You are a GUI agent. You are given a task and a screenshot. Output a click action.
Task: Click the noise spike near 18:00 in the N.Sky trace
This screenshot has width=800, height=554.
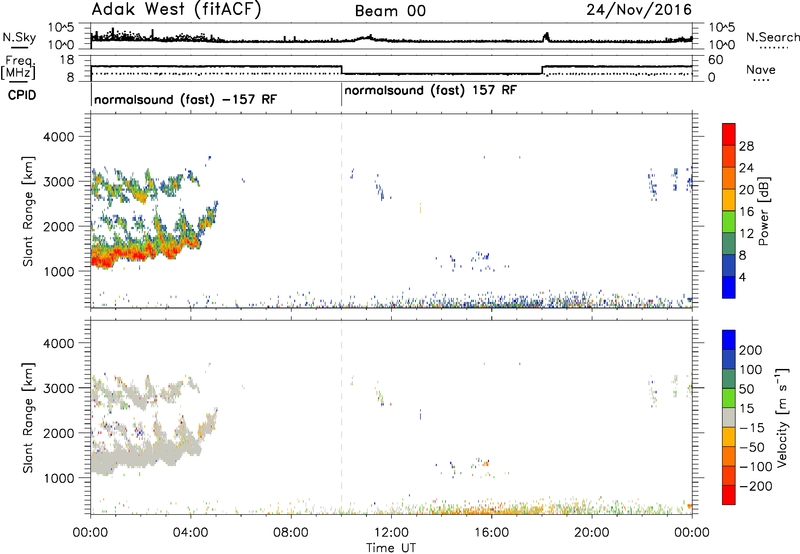click(545, 37)
